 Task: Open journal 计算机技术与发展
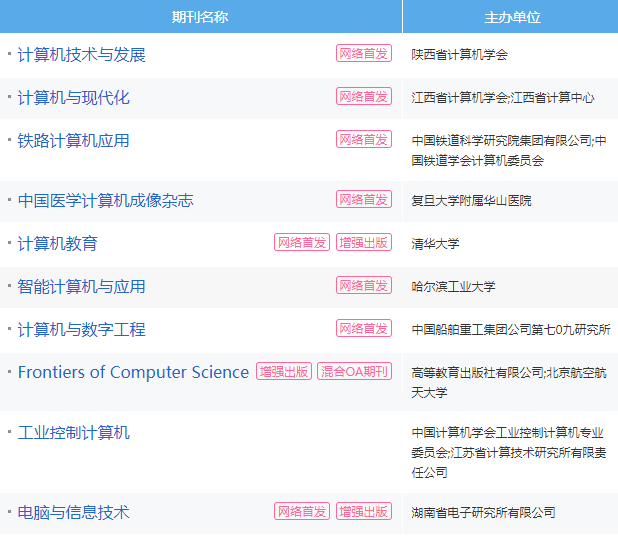(x=82, y=54)
